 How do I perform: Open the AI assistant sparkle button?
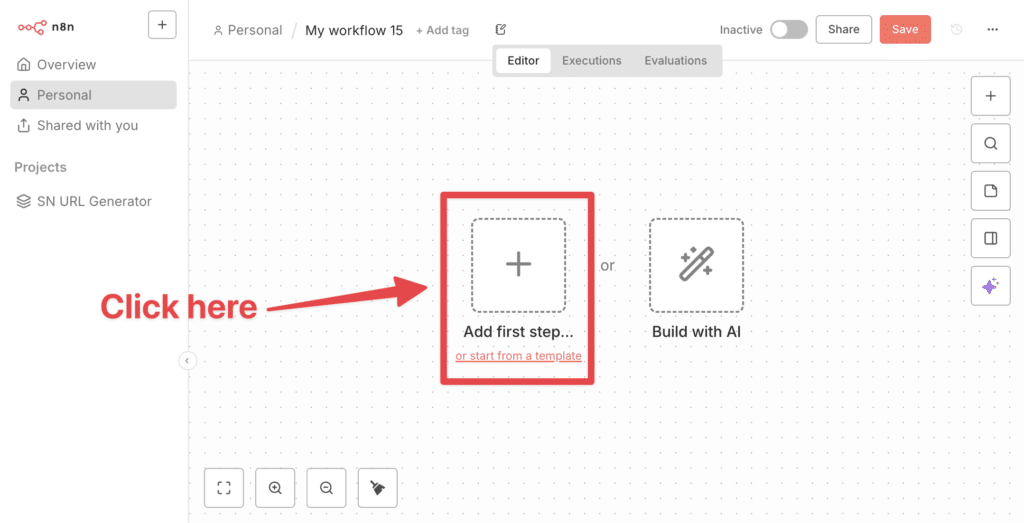click(991, 286)
